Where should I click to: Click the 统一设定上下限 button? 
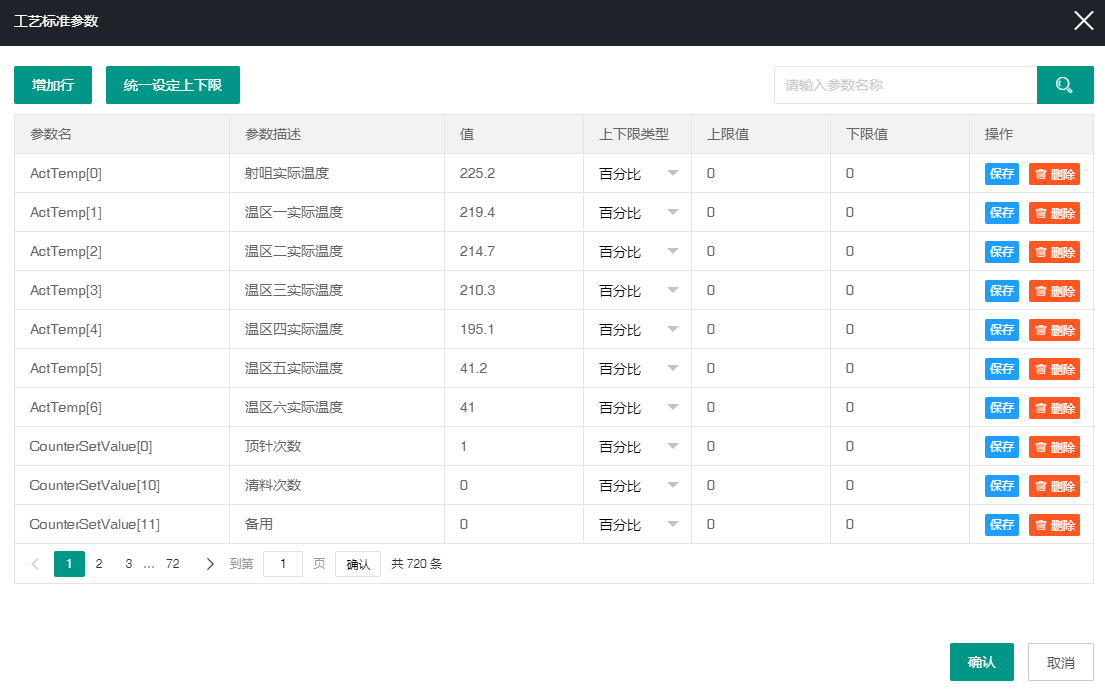tap(172, 85)
